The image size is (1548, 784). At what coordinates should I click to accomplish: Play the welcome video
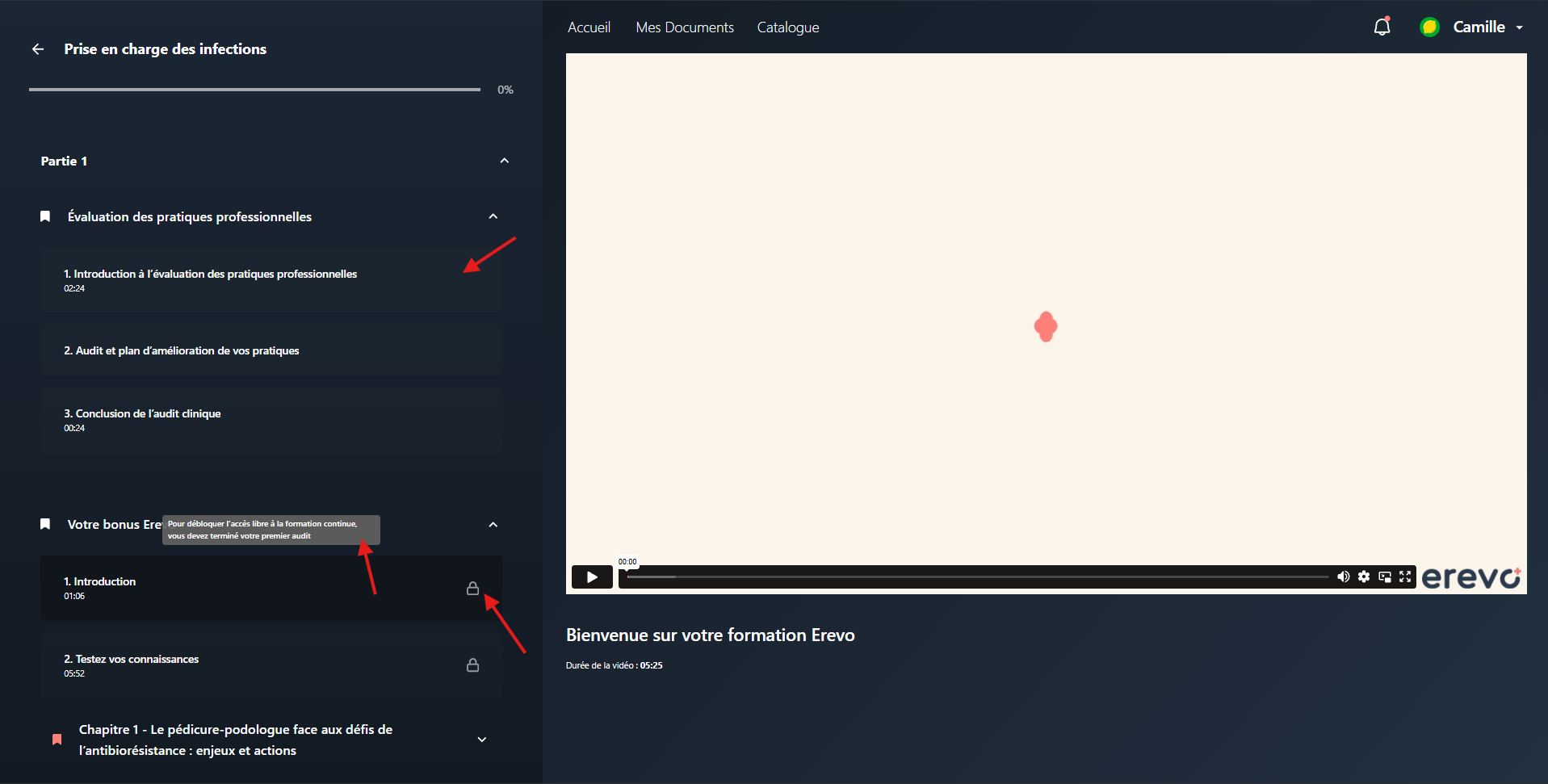(592, 576)
